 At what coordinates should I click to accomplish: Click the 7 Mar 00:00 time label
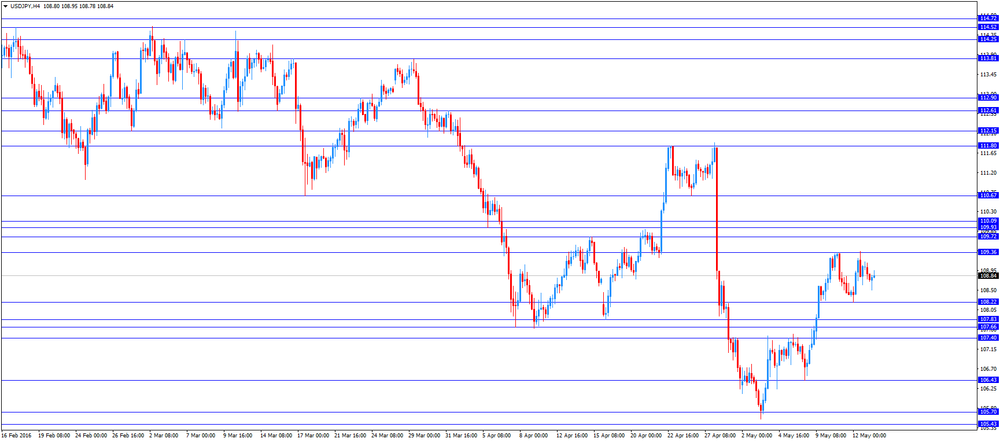tap(202, 436)
